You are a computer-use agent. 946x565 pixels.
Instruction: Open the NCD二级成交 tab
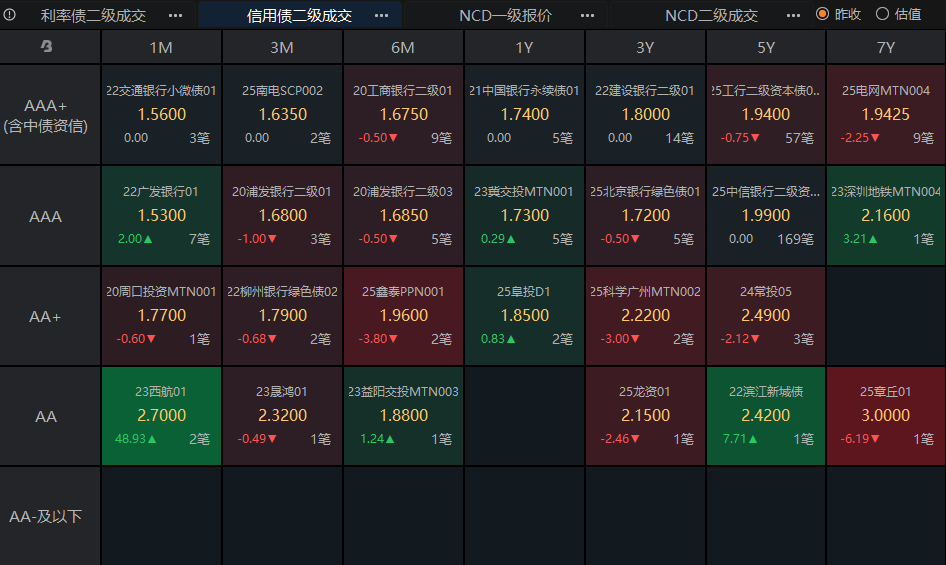(711, 15)
